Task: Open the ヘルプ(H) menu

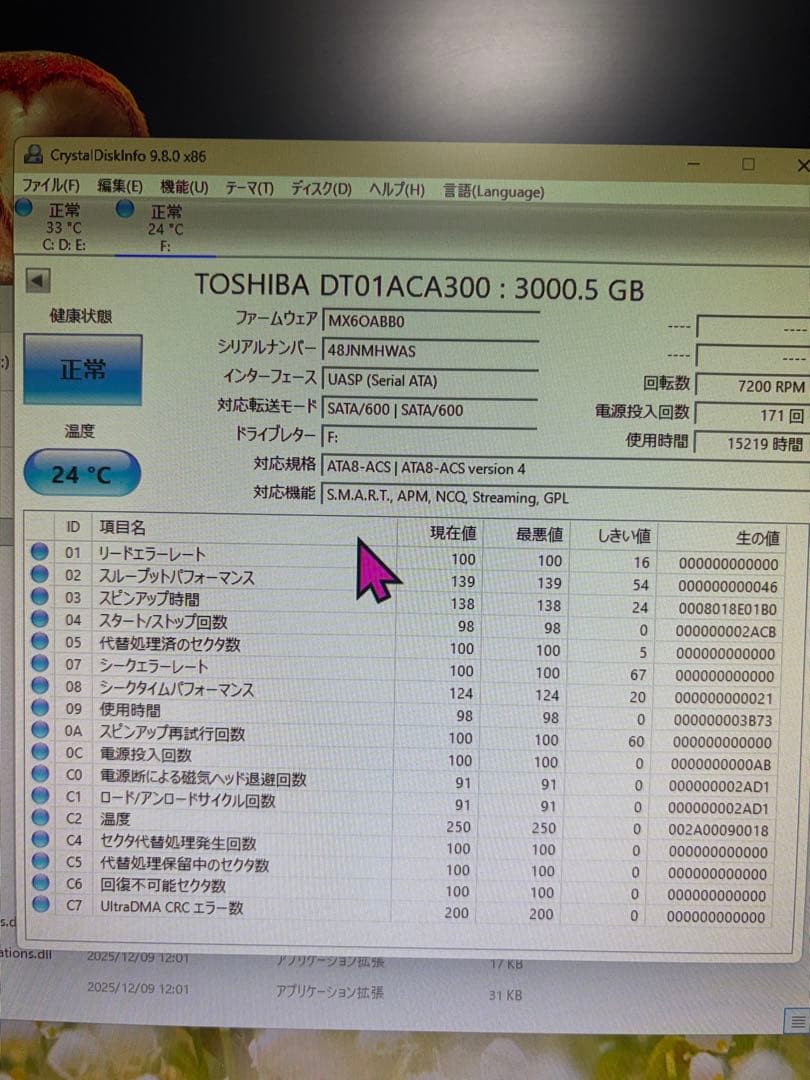Action: coord(397,189)
